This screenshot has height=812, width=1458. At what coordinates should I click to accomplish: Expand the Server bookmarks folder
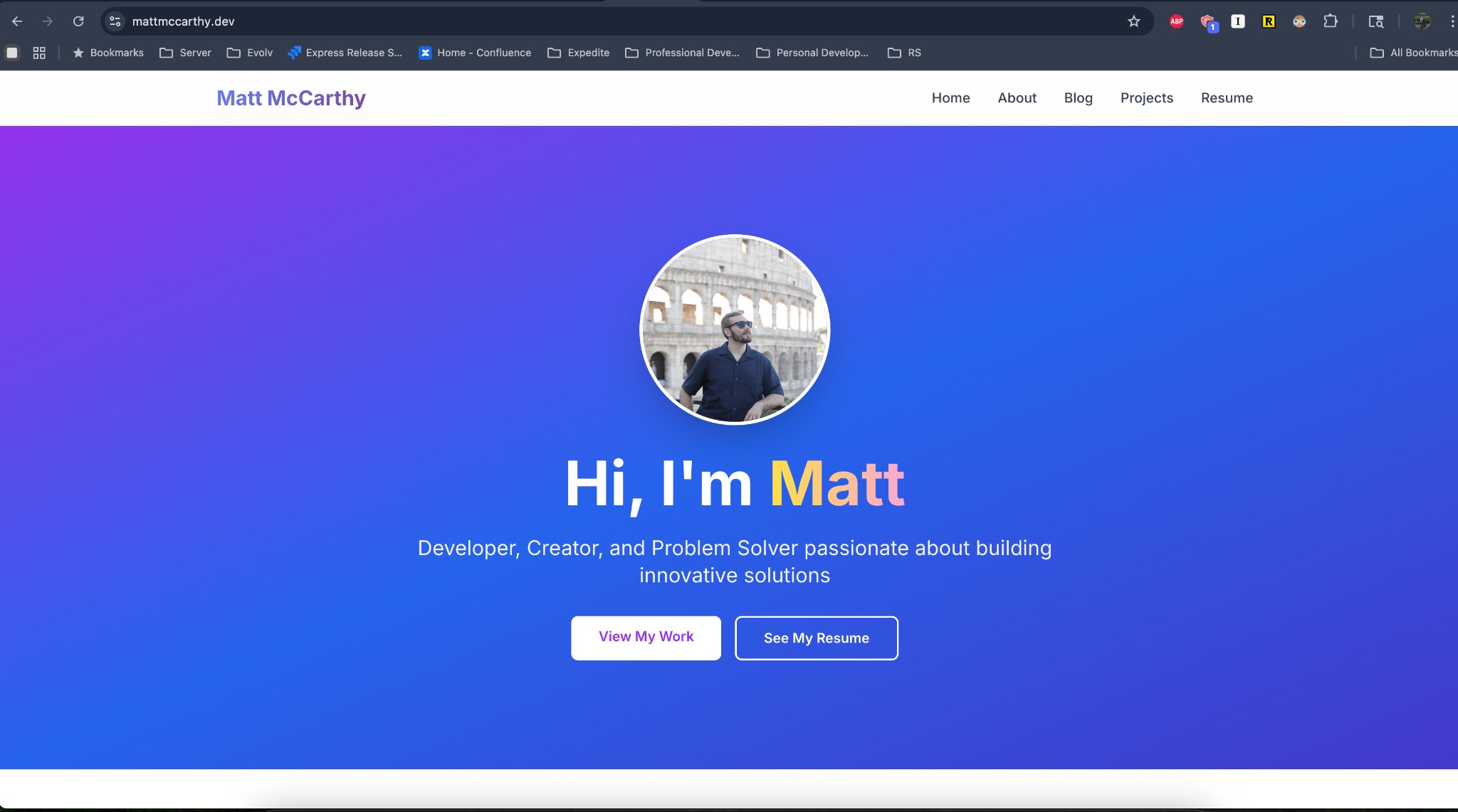[x=185, y=52]
